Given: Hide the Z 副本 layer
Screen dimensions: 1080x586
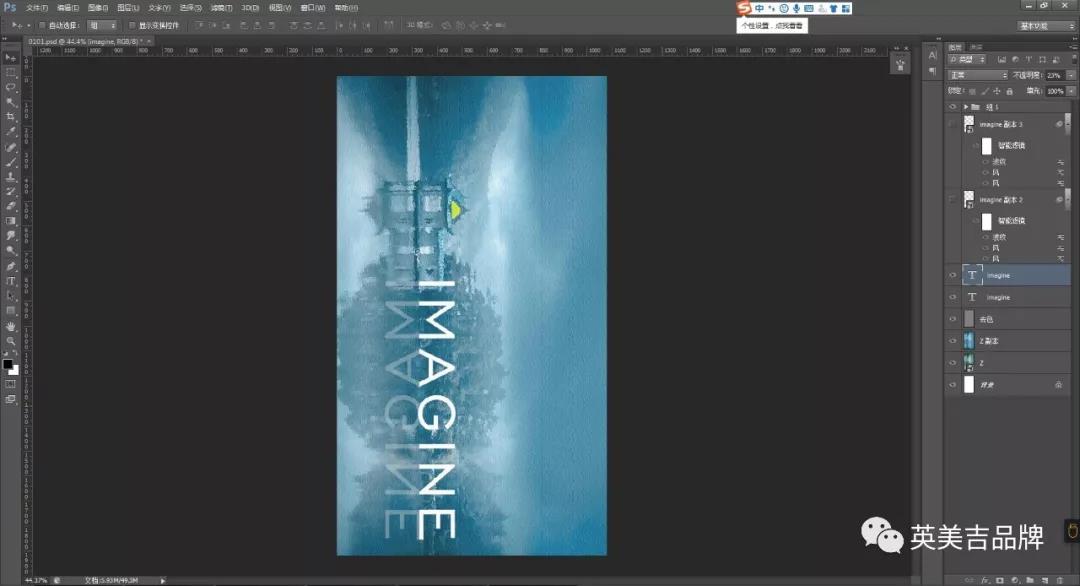Looking at the screenshot, I should pos(953,341).
